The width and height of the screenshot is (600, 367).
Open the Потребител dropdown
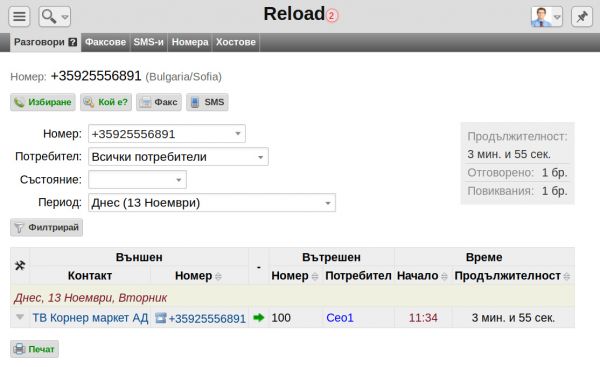point(261,157)
